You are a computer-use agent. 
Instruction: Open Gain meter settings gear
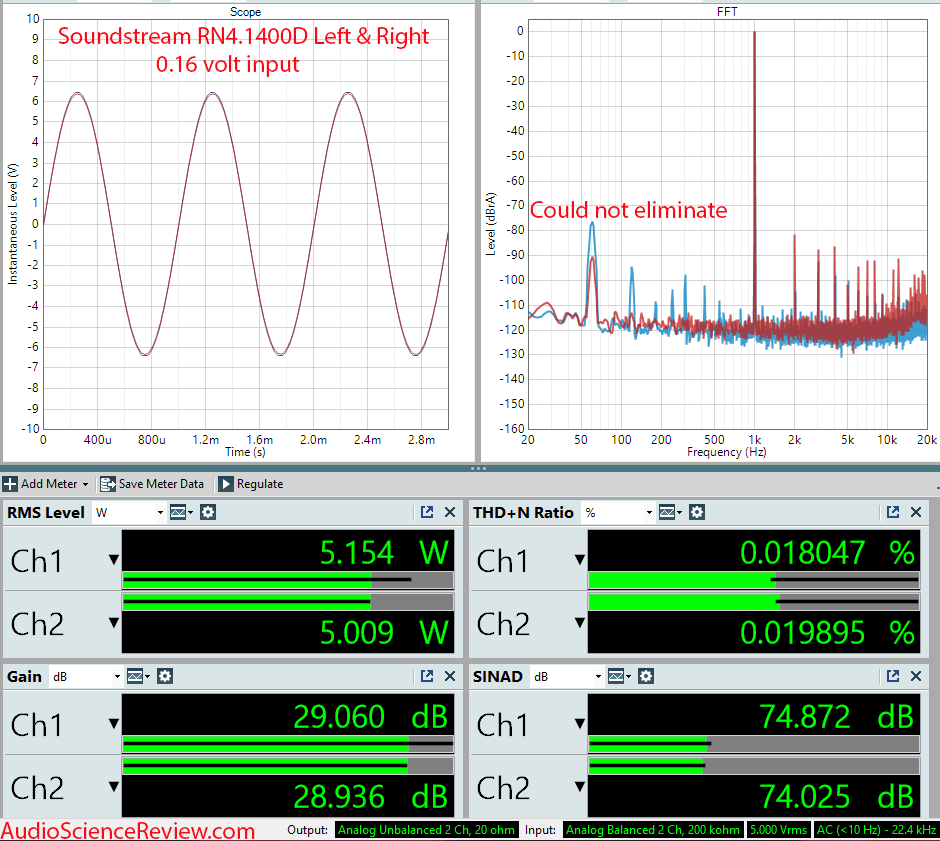pyautogui.click(x=165, y=676)
